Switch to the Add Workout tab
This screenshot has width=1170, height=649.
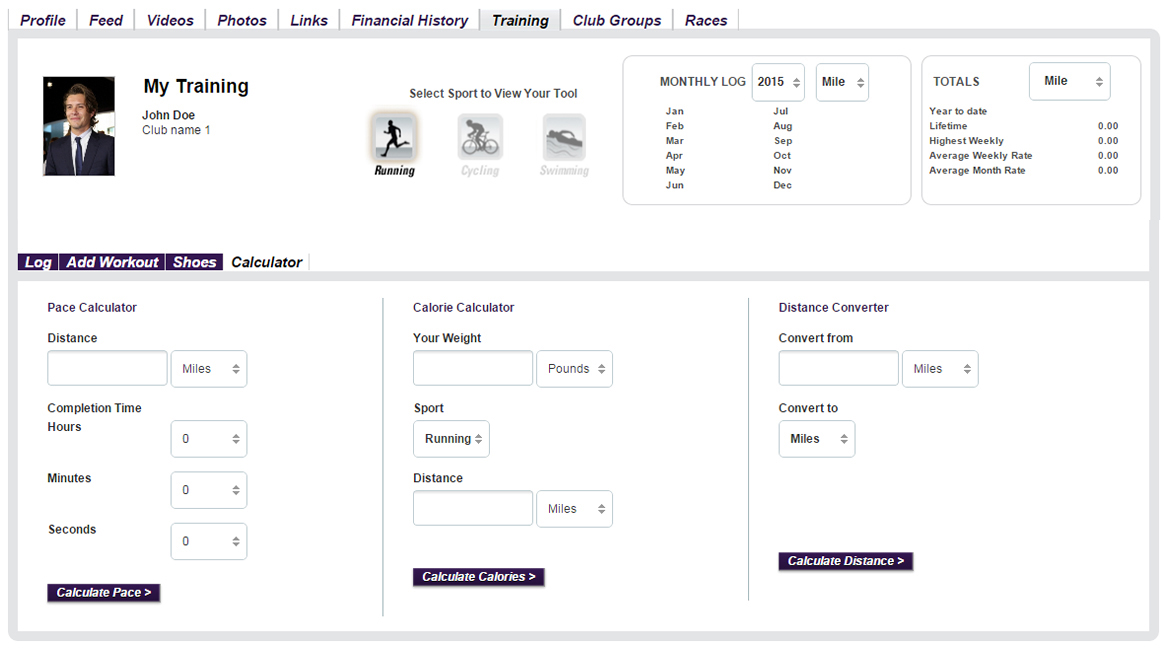click(x=112, y=262)
